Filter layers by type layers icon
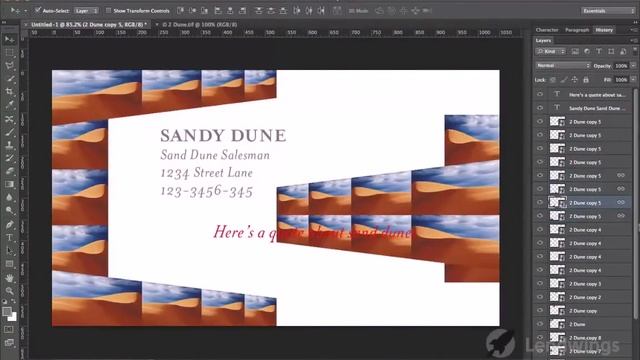The width and height of the screenshot is (640, 360). coord(599,51)
